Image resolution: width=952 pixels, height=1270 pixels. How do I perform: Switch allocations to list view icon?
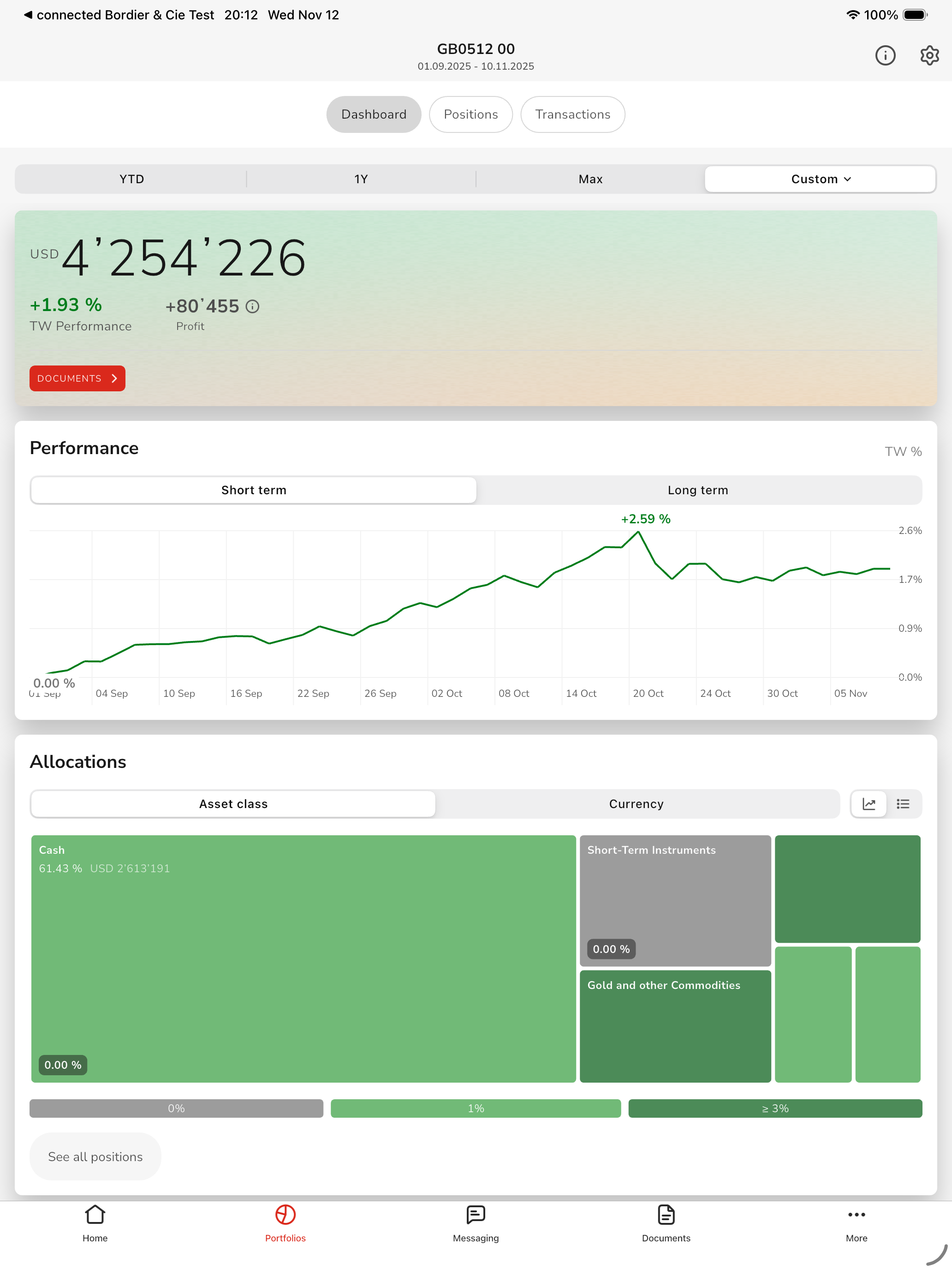pyautogui.click(x=903, y=804)
